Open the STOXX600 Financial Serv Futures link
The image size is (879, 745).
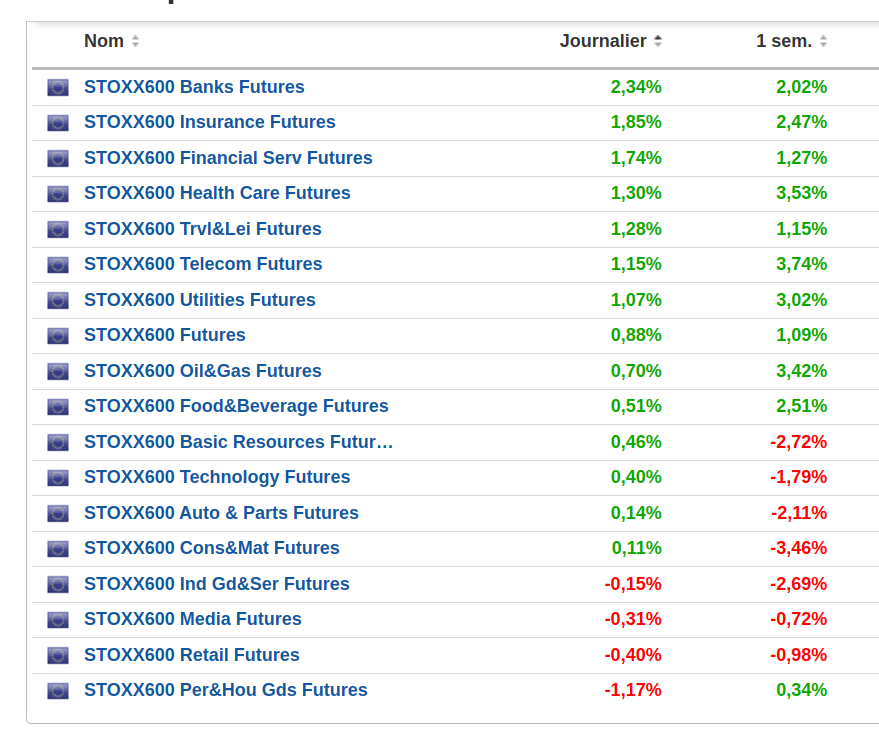[228, 158]
